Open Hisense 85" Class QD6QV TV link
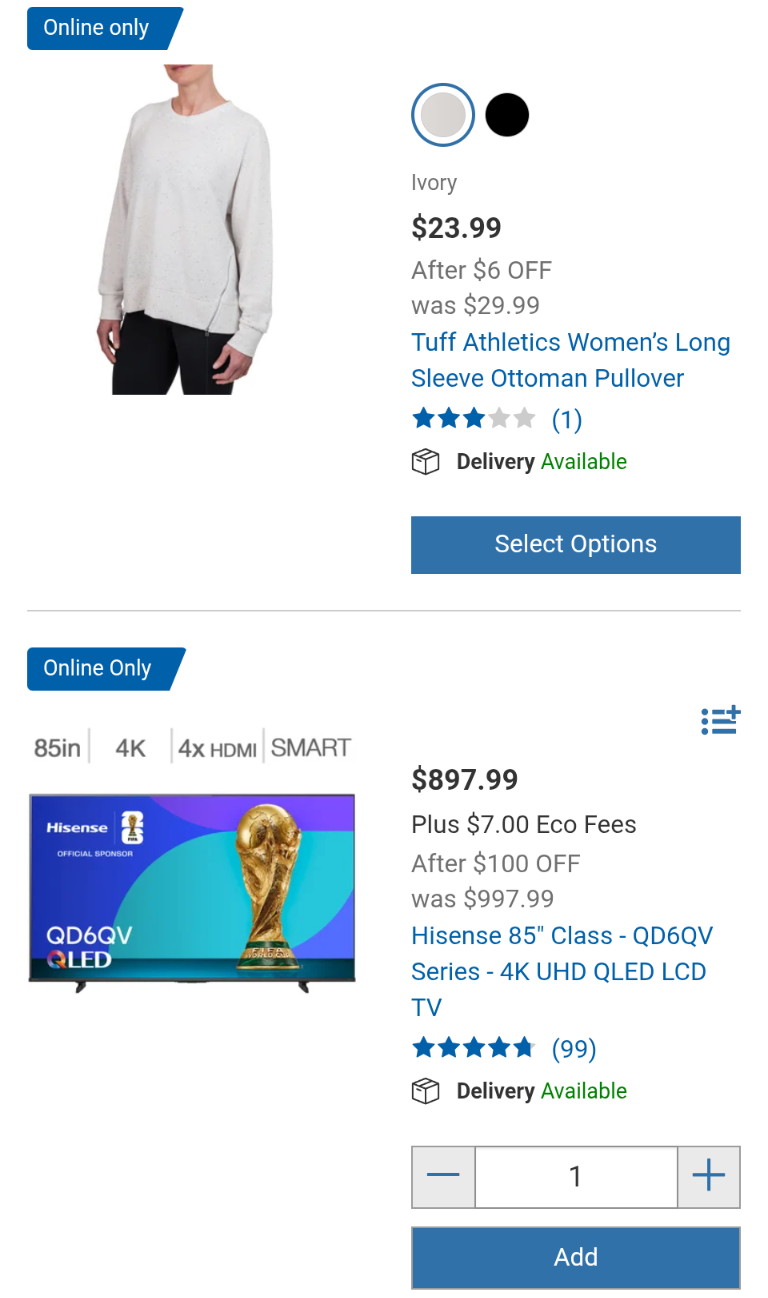This screenshot has height=1298, width=768. [x=562, y=971]
